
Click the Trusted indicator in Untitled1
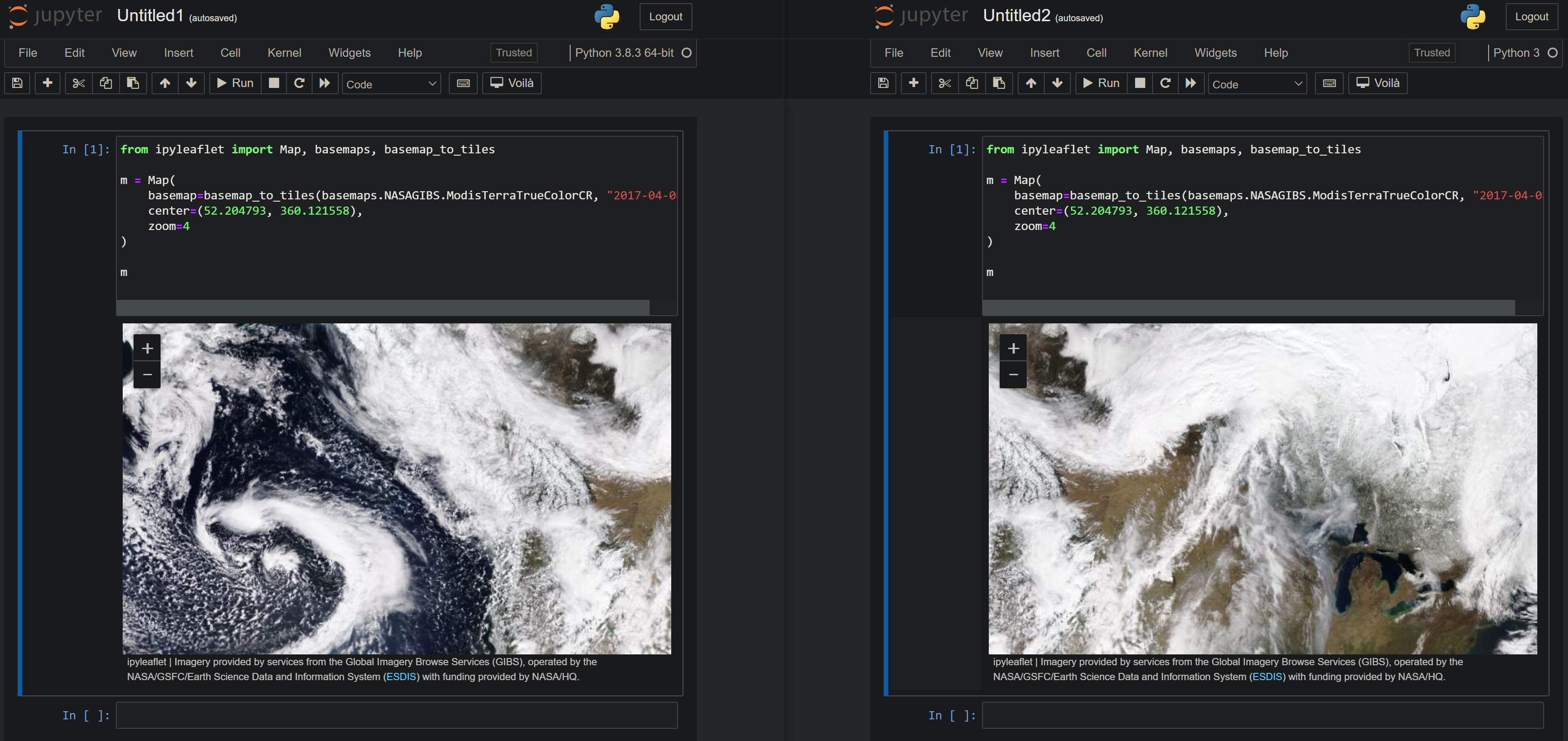click(x=514, y=53)
